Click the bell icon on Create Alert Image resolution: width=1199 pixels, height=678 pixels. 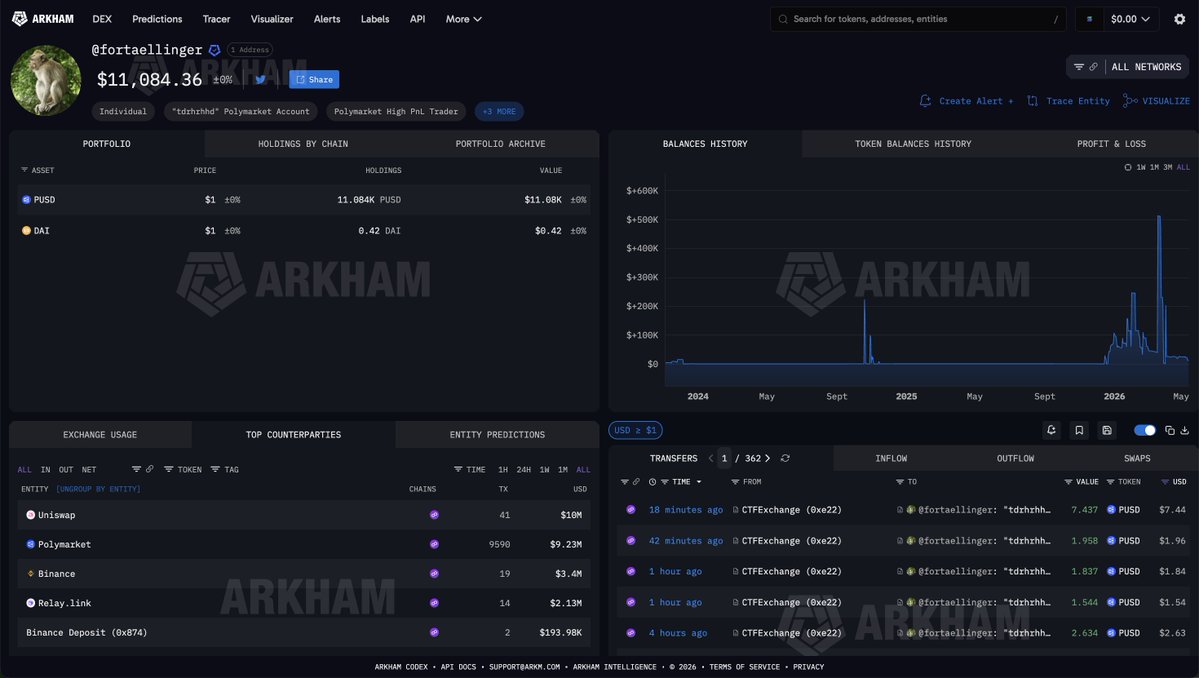pyautogui.click(x=925, y=101)
